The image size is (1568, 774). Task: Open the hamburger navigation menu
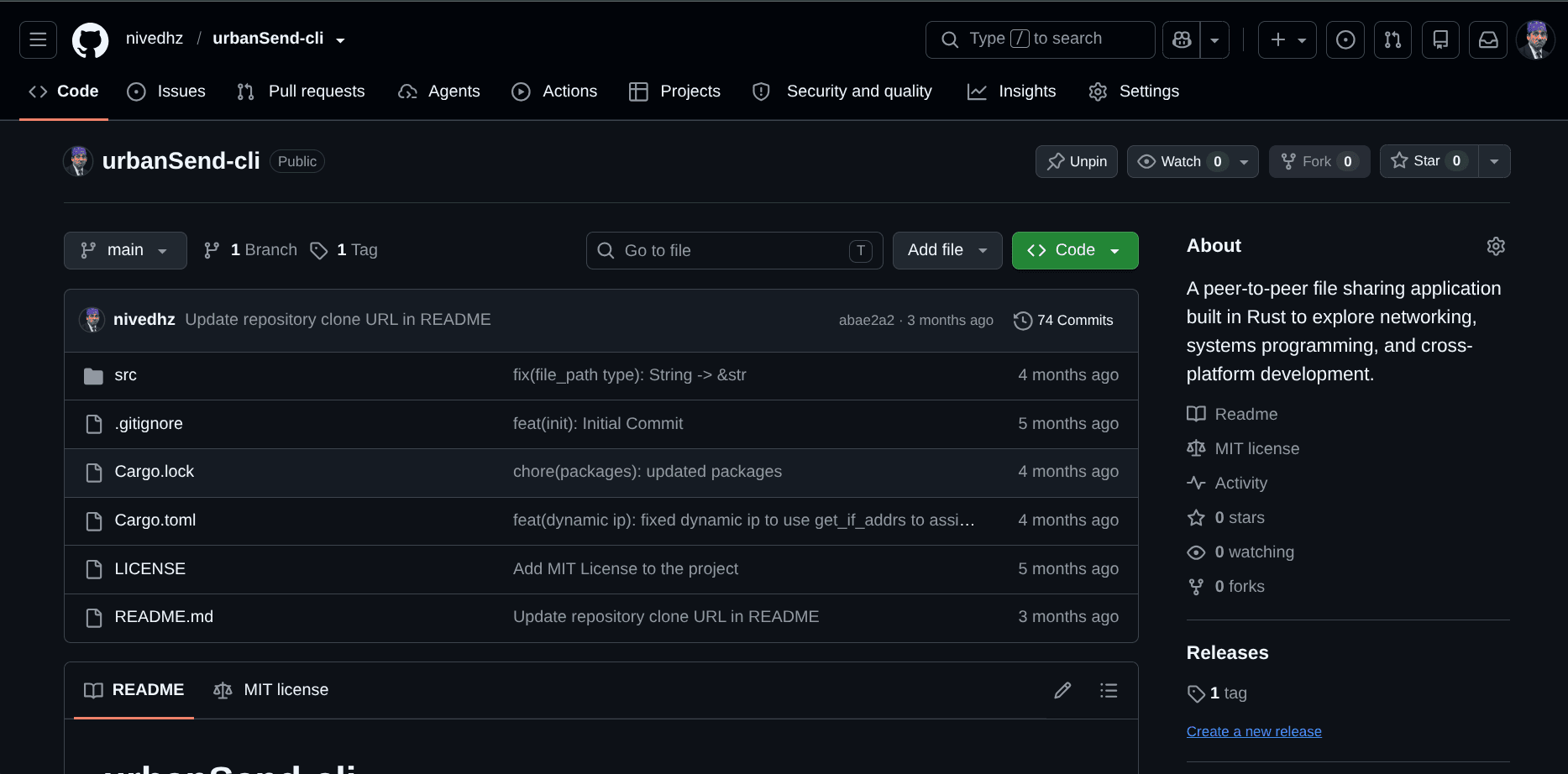38,39
